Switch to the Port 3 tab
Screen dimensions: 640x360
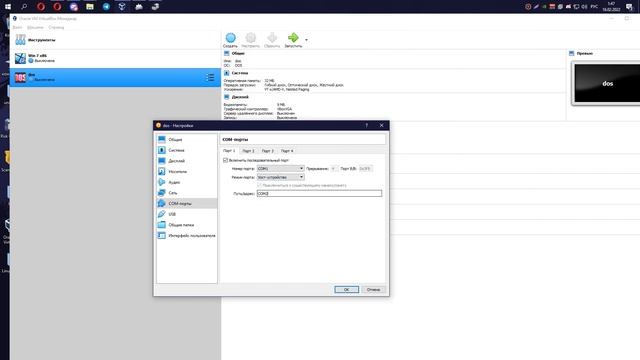point(267,151)
